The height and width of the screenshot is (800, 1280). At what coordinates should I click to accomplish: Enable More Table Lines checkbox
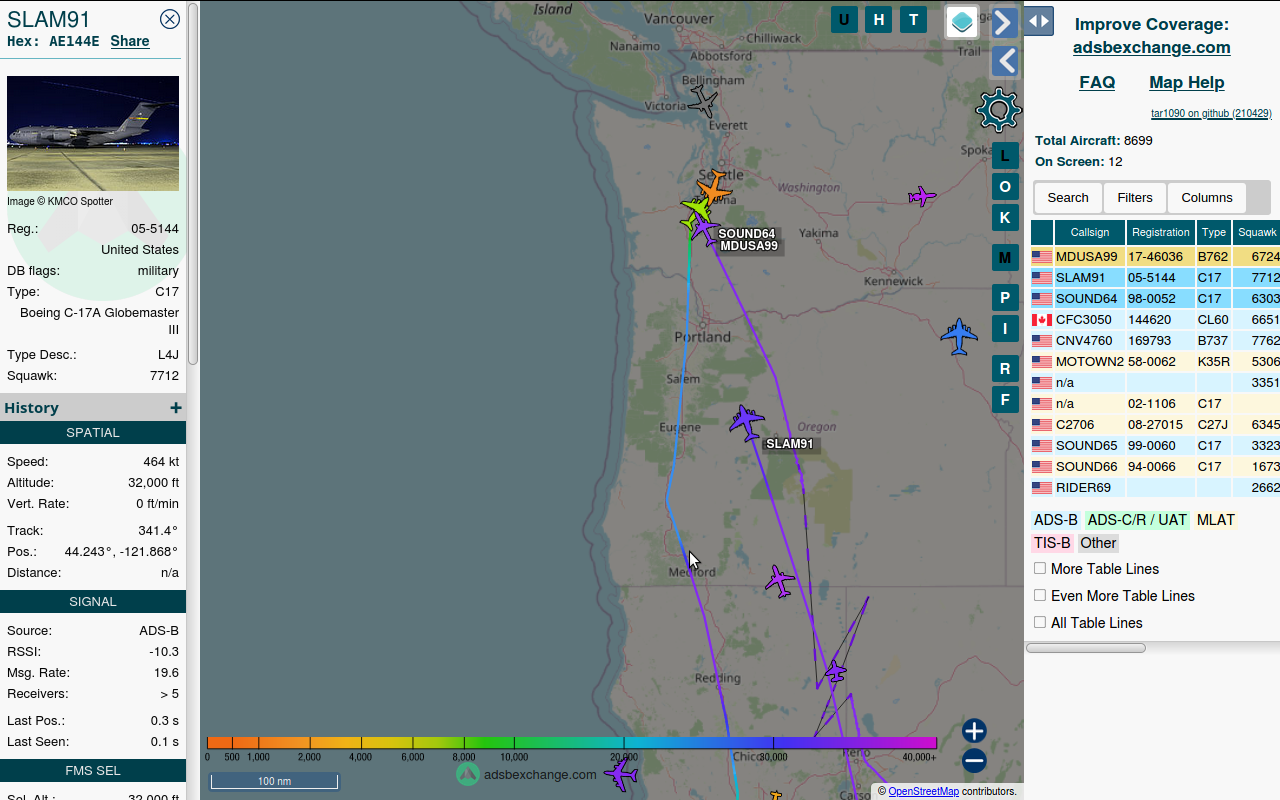coord(1040,568)
